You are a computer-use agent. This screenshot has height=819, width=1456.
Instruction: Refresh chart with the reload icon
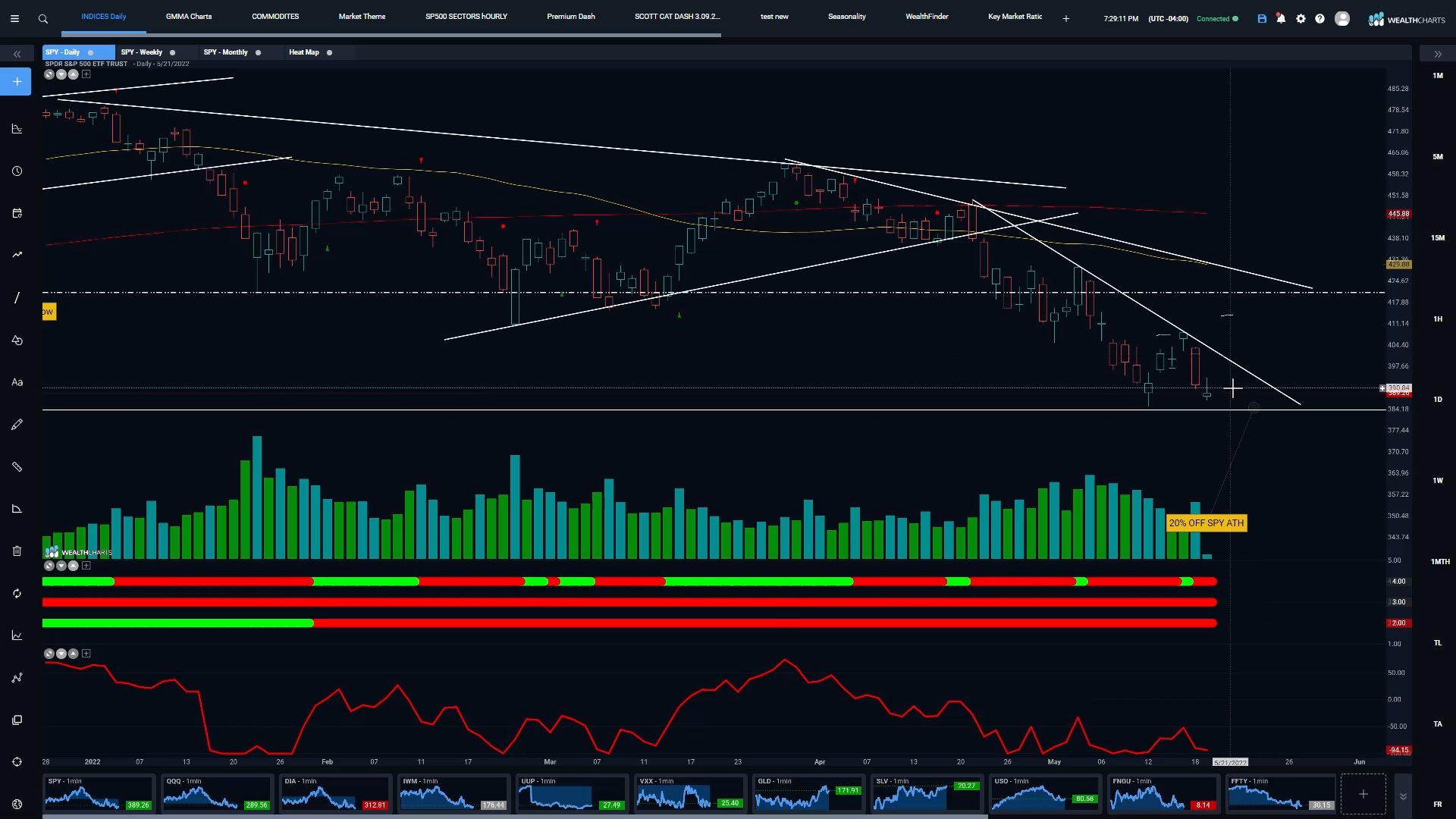17,593
